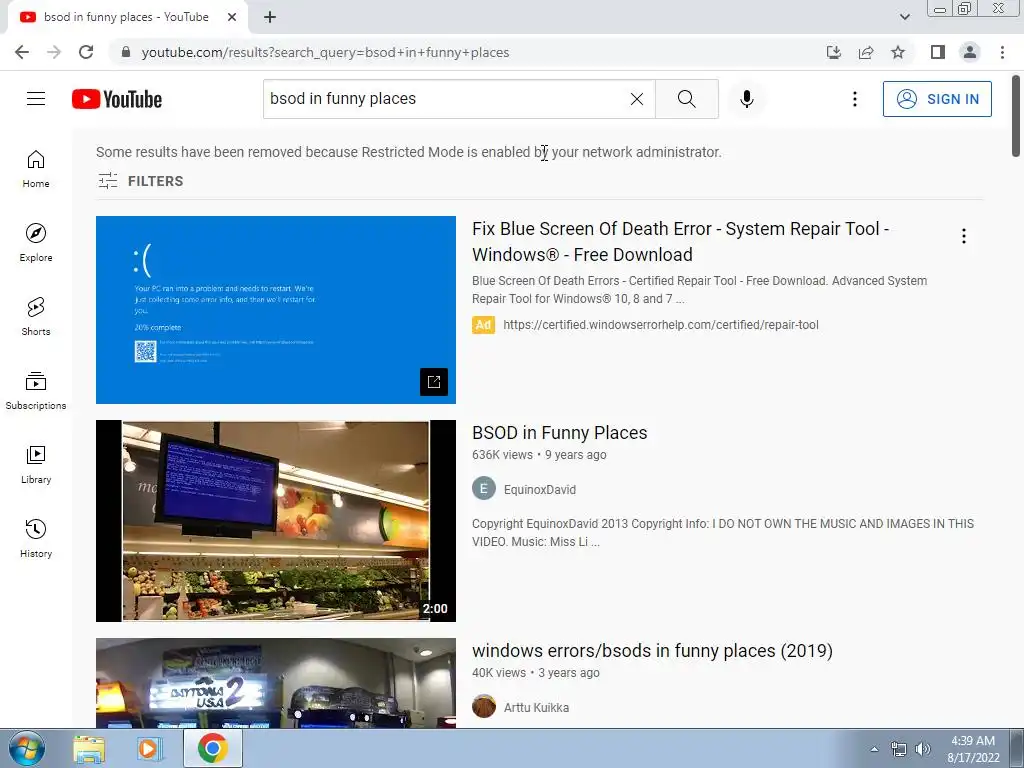Open the volume speaker tray icon
1024x768 pixels.
point(923,749)
